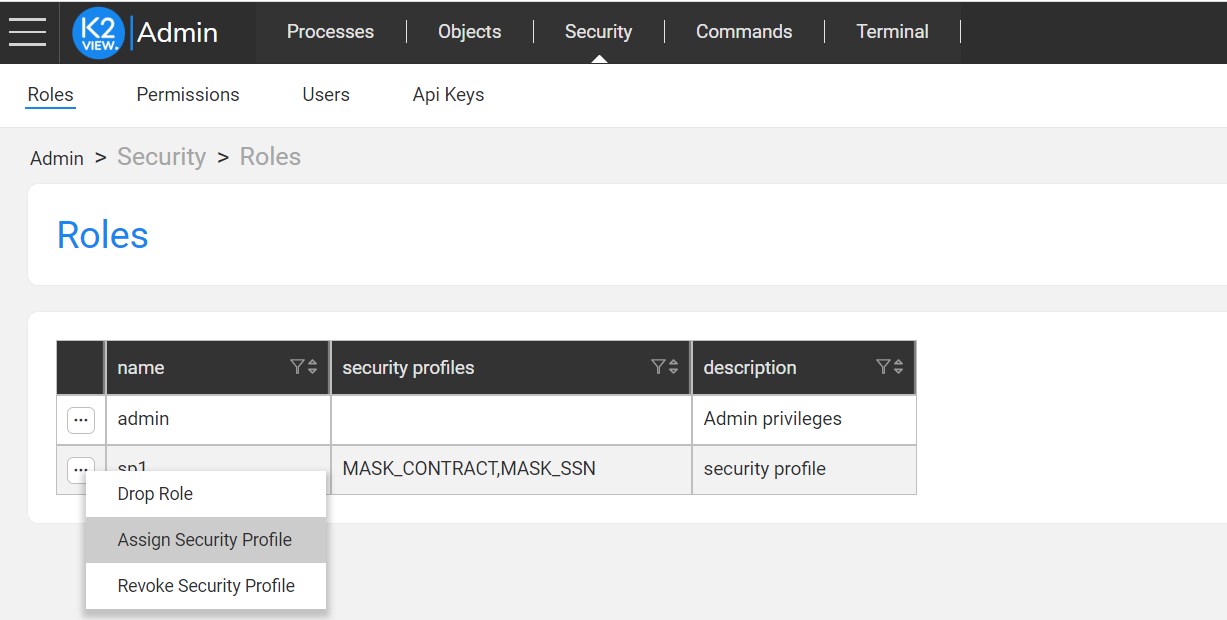The height and width of the screenshot is (620, 1227).
Task: Toggle the sp1 row actions menu
Action: pyautogui.click(x=81, y=468)
